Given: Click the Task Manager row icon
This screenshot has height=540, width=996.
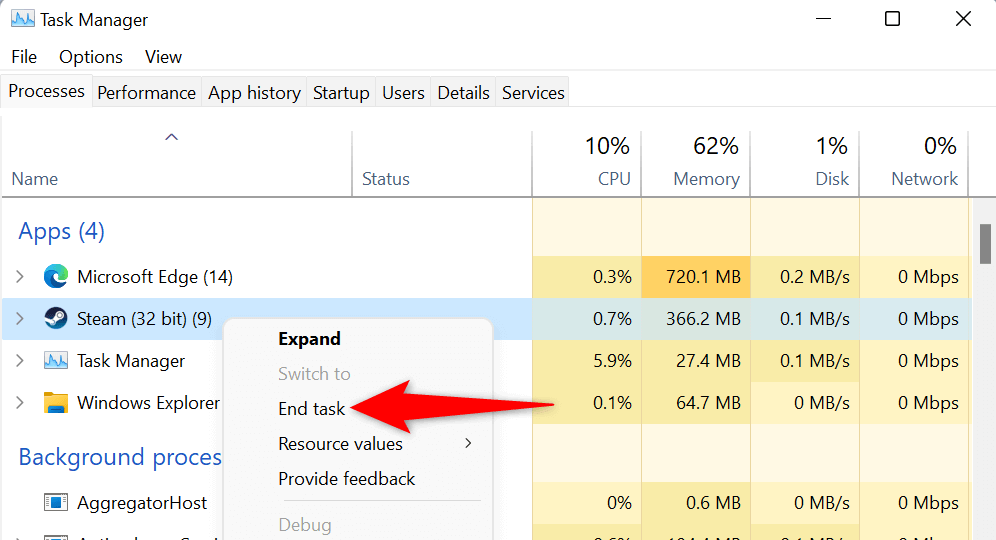Looking at the screenshot, I should click(x=55, y=361).
